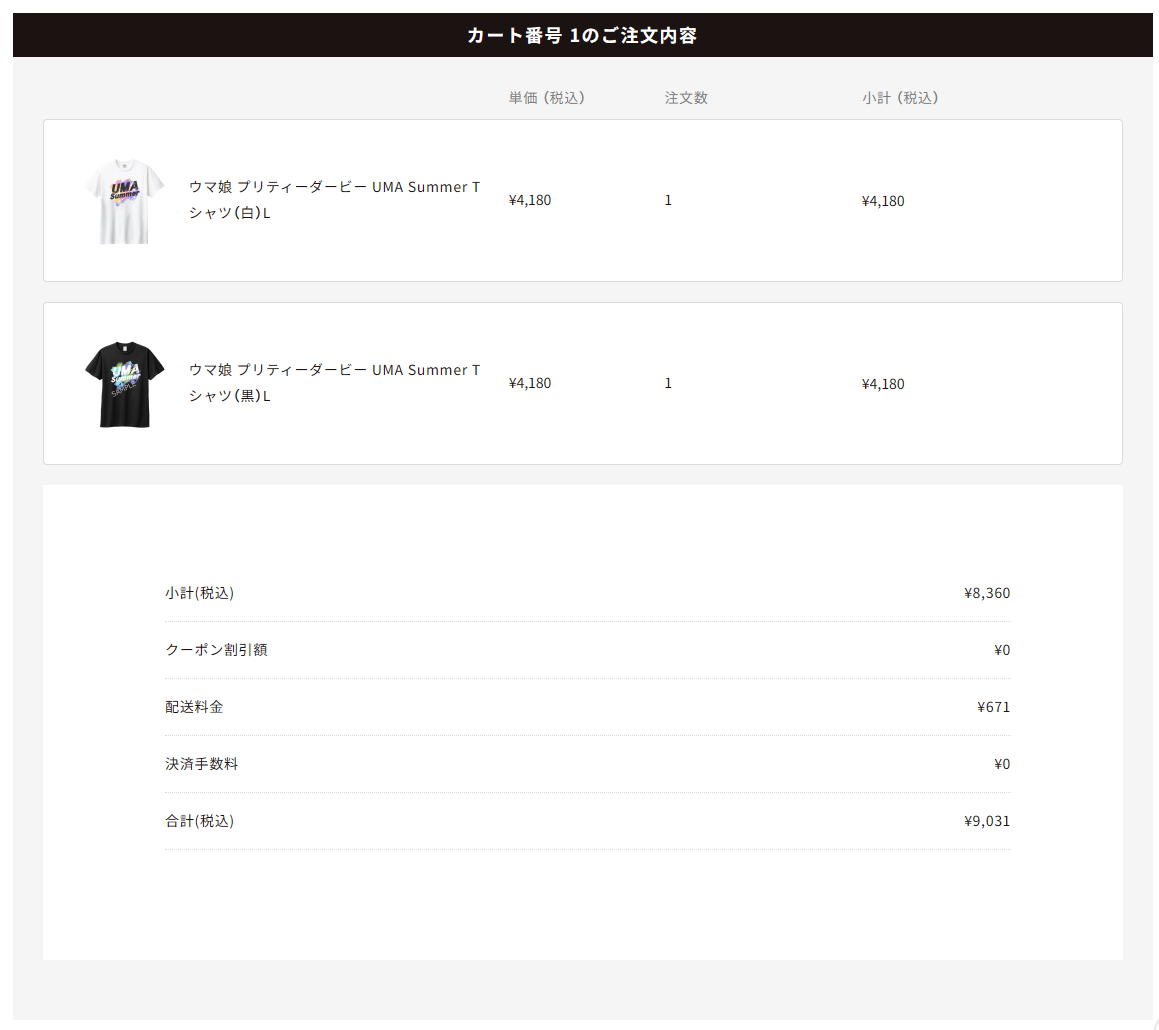Select the white T-shirt's unit price
Screen dimensions: 1159x1030
click(x=530, y=200)
